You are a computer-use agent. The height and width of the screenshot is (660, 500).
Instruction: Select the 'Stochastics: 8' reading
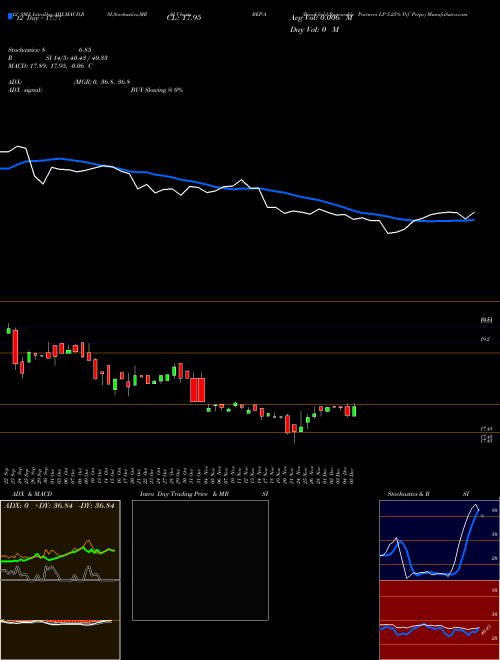point(27,50)
